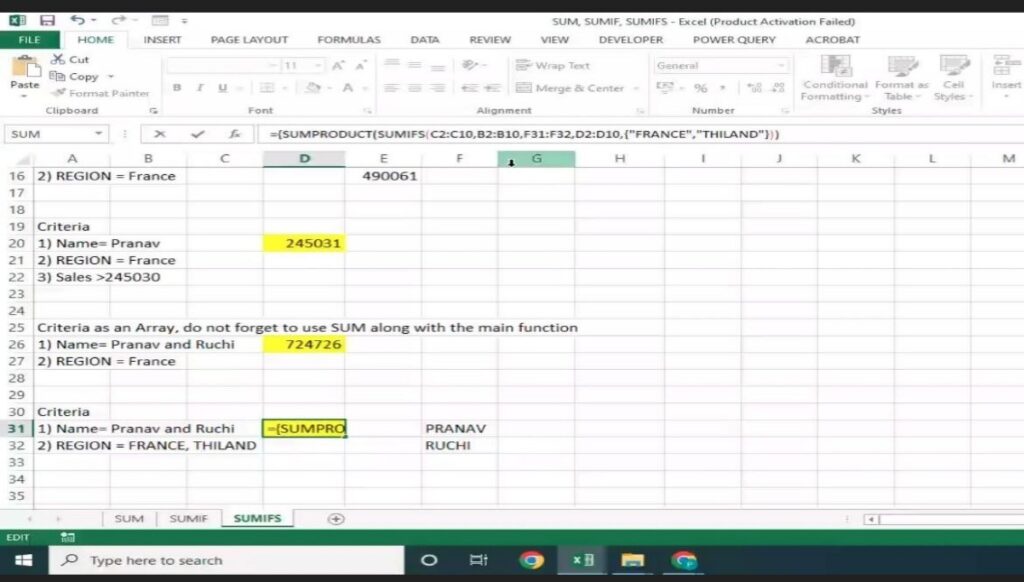Open File Explorer from the taskbar
1024x582 pixels.
(632, 560)
